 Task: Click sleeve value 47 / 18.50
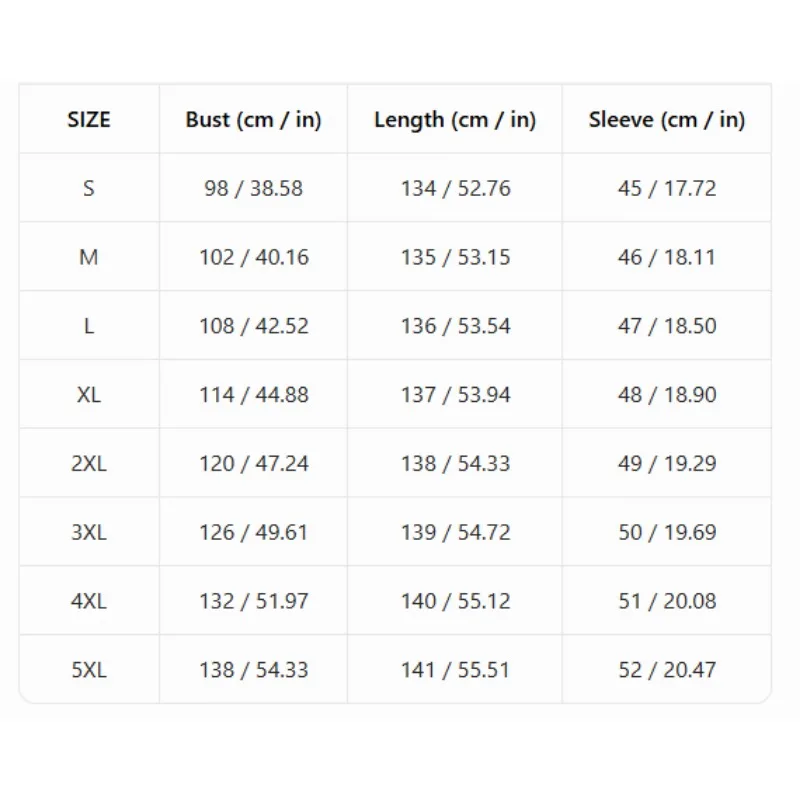667,326
